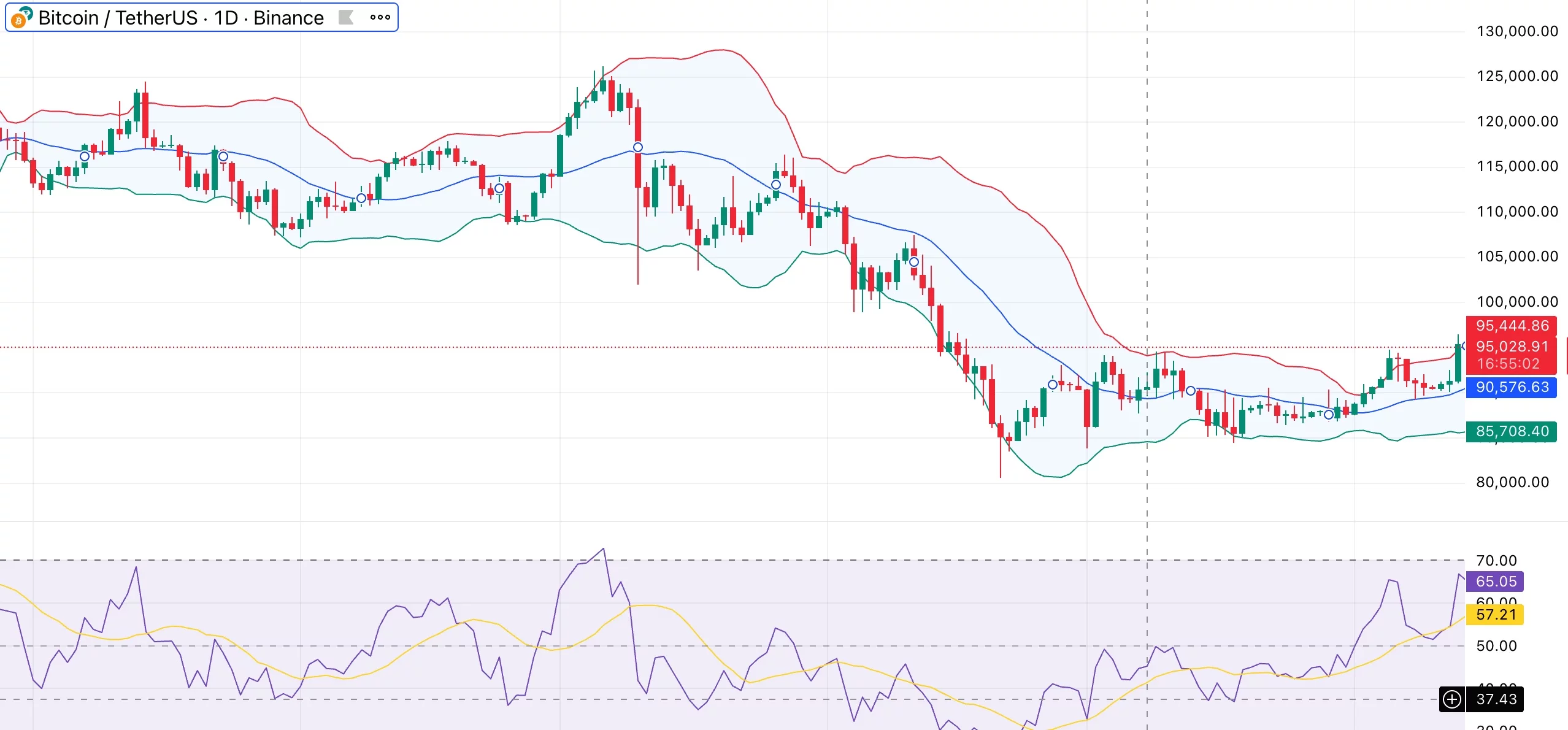Image resolution: width=1568 pixels, height=730 pixels.
Task: Click the red upper Bollinger Band label 95,444.86
Action: point(1513,326)
